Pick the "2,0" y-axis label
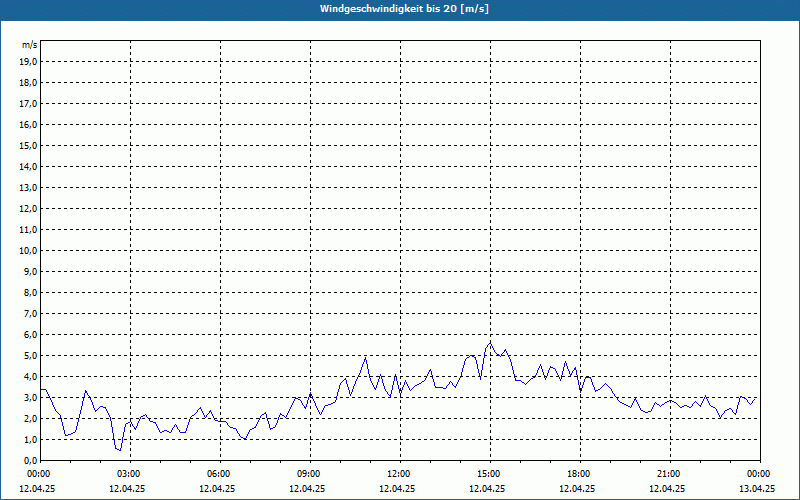Viewport: 800px width, 500px height. [x=31, y=418]
